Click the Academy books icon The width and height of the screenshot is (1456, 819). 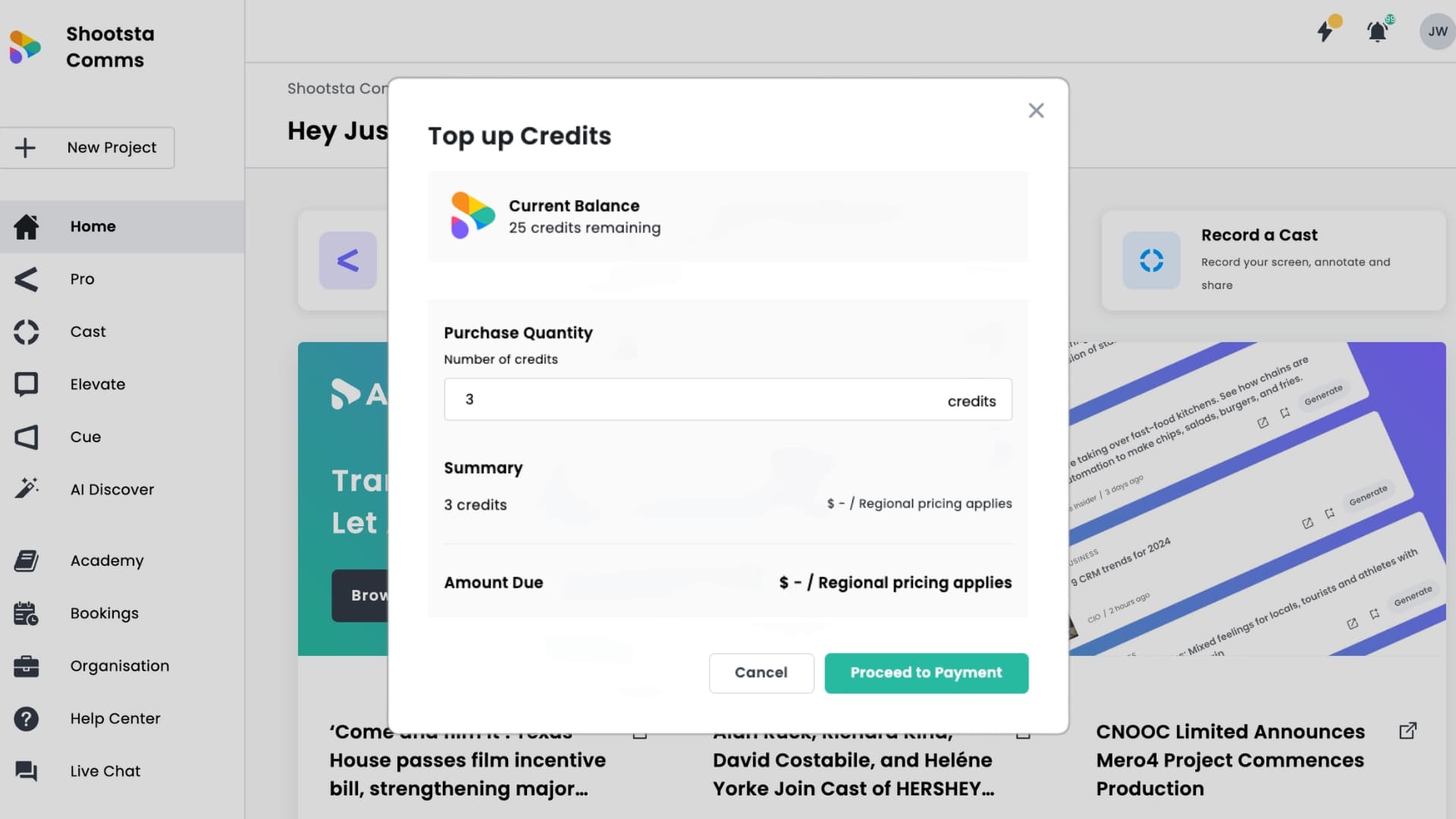(x=27, y=560)
